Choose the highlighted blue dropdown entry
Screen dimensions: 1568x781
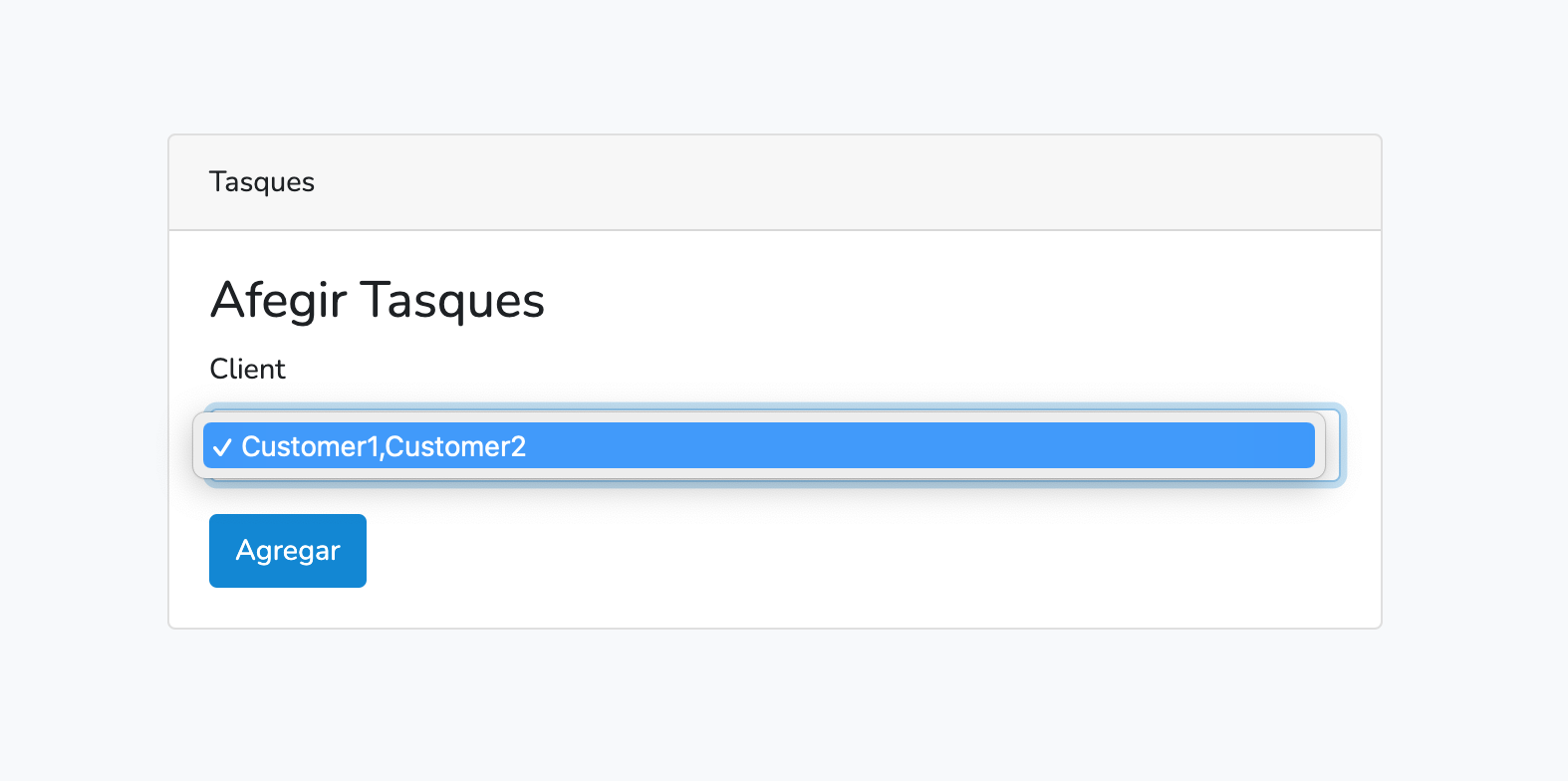(758, 445)
